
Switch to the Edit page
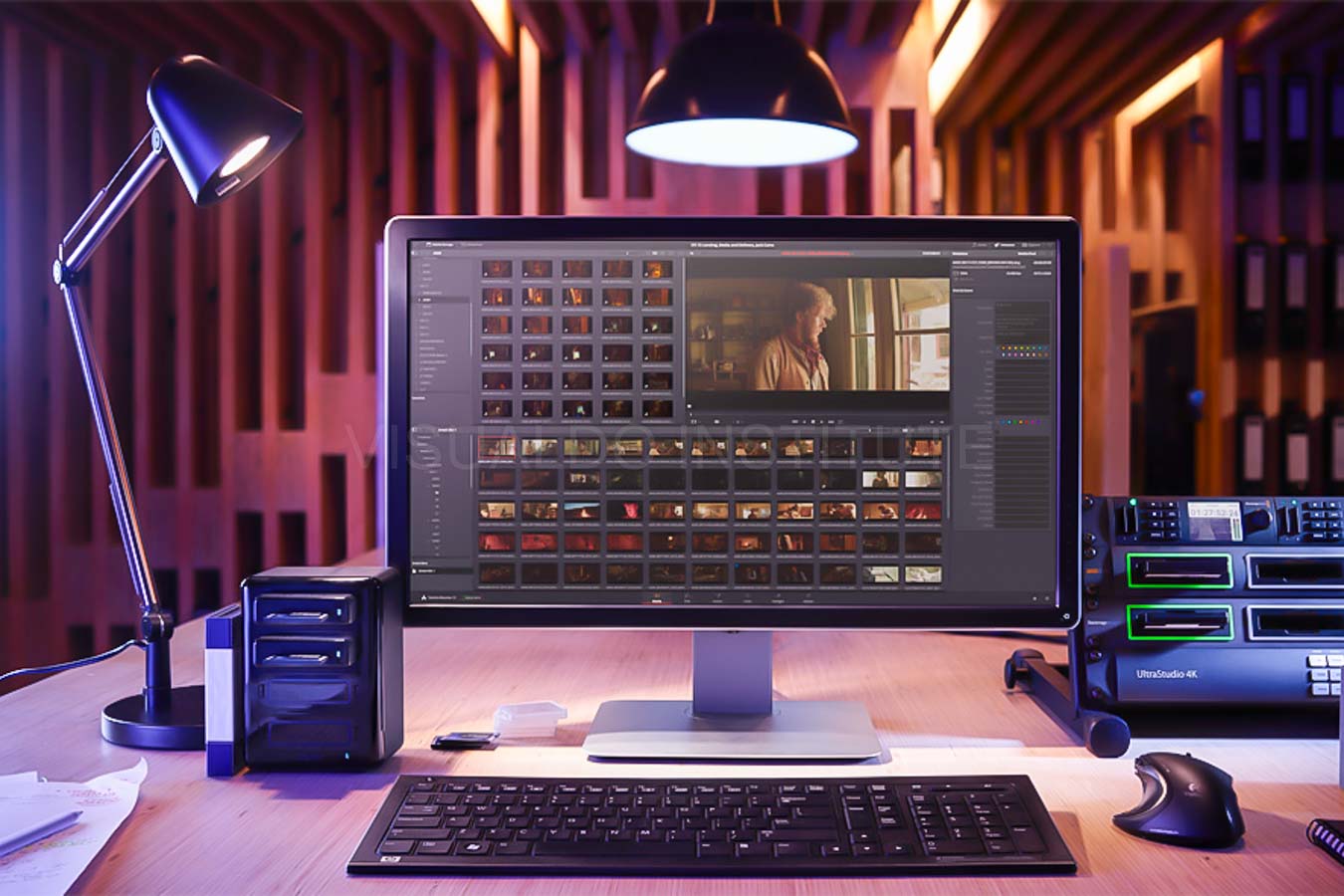pyautogui.click(x=687, y=601)
